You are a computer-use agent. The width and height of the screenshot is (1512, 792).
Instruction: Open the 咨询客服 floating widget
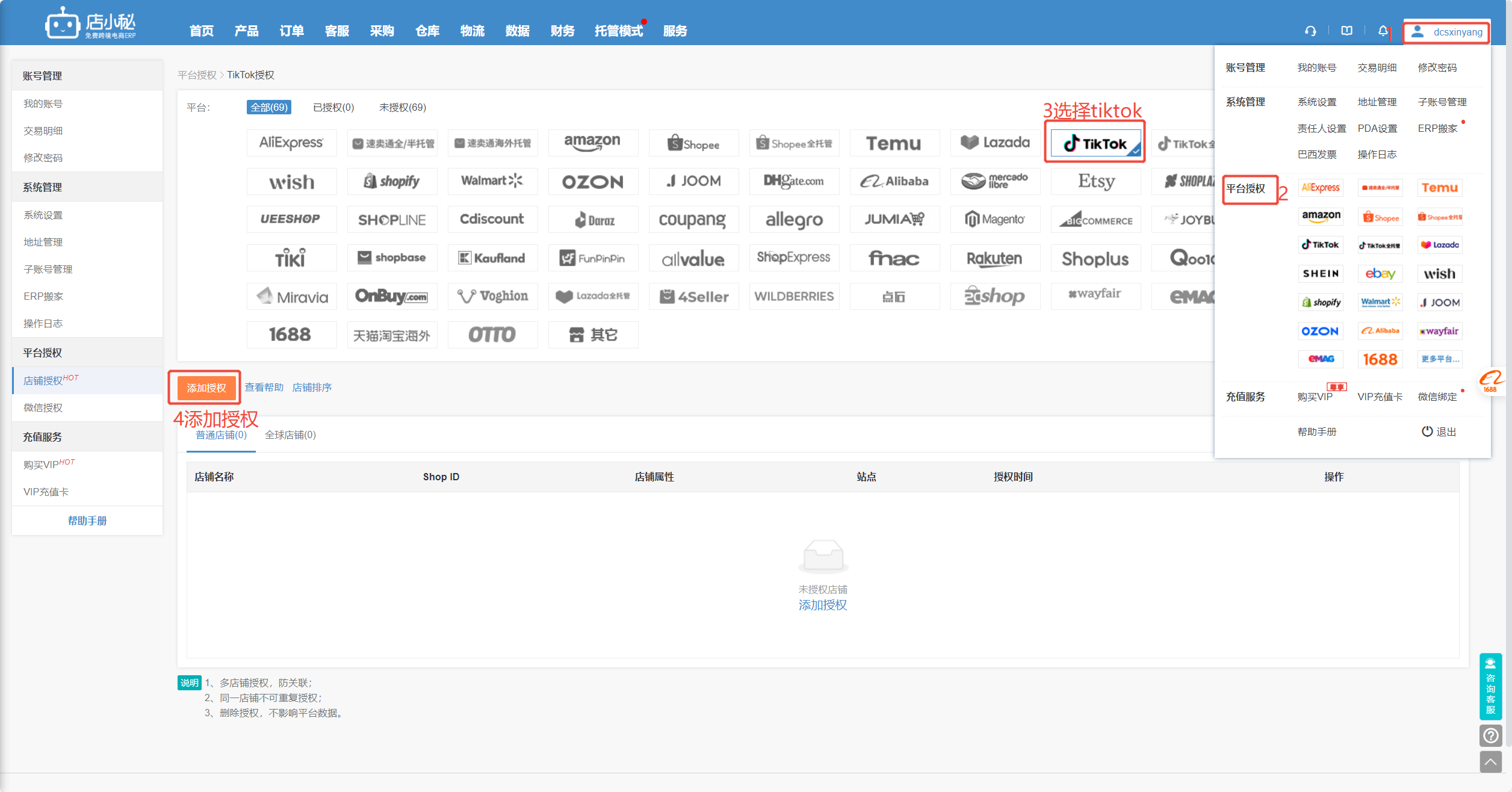[1491, 686]
